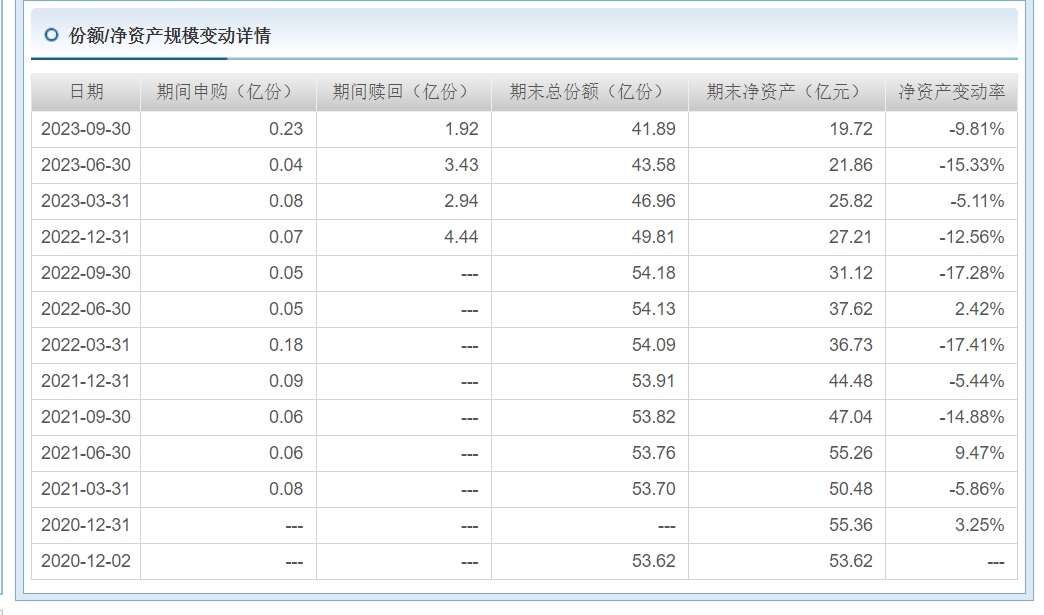Screen dimensions: 1044x615
Task: Click net assets value 47.04
Action: tap(851, 417)
